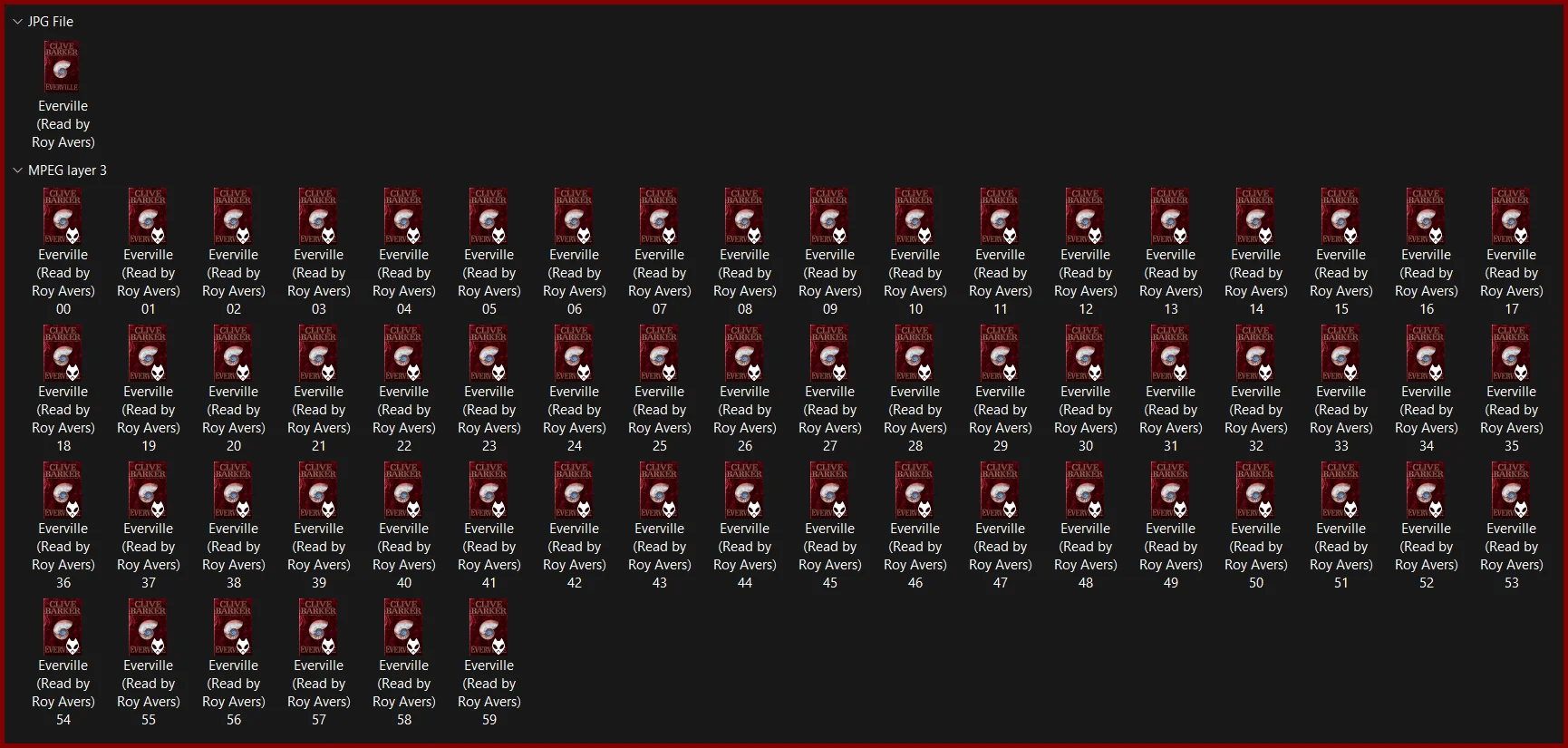Screen dimensions: 1568x748
Task: Select the Everville 56 MP3 file icon
Action: click(x=233, y=627)
